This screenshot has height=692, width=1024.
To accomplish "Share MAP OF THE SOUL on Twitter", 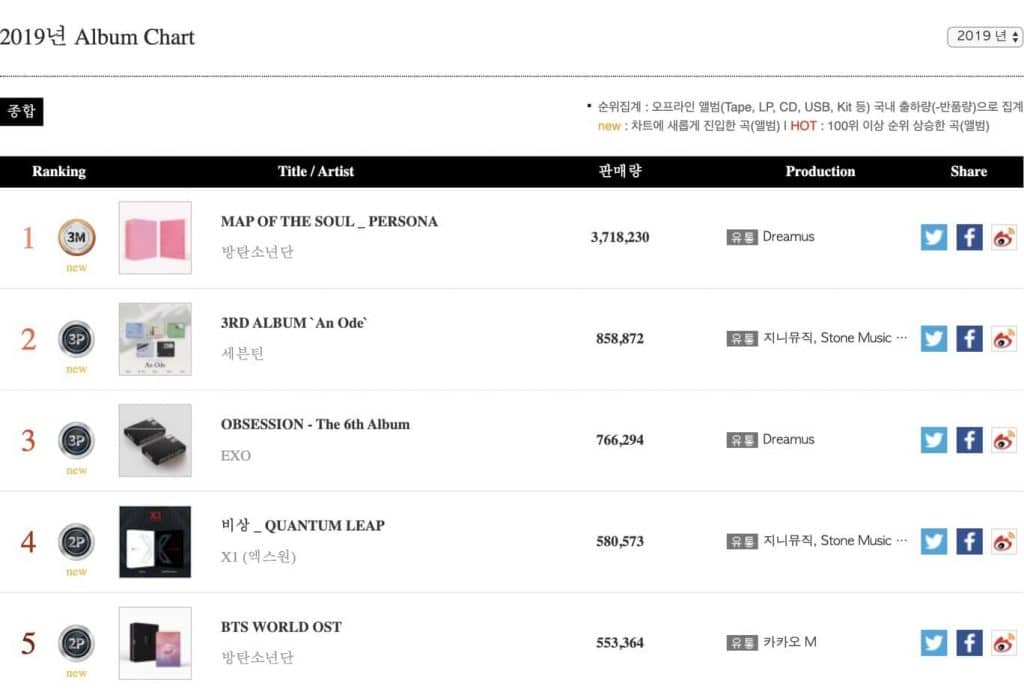I will click(x=934, y=237).
